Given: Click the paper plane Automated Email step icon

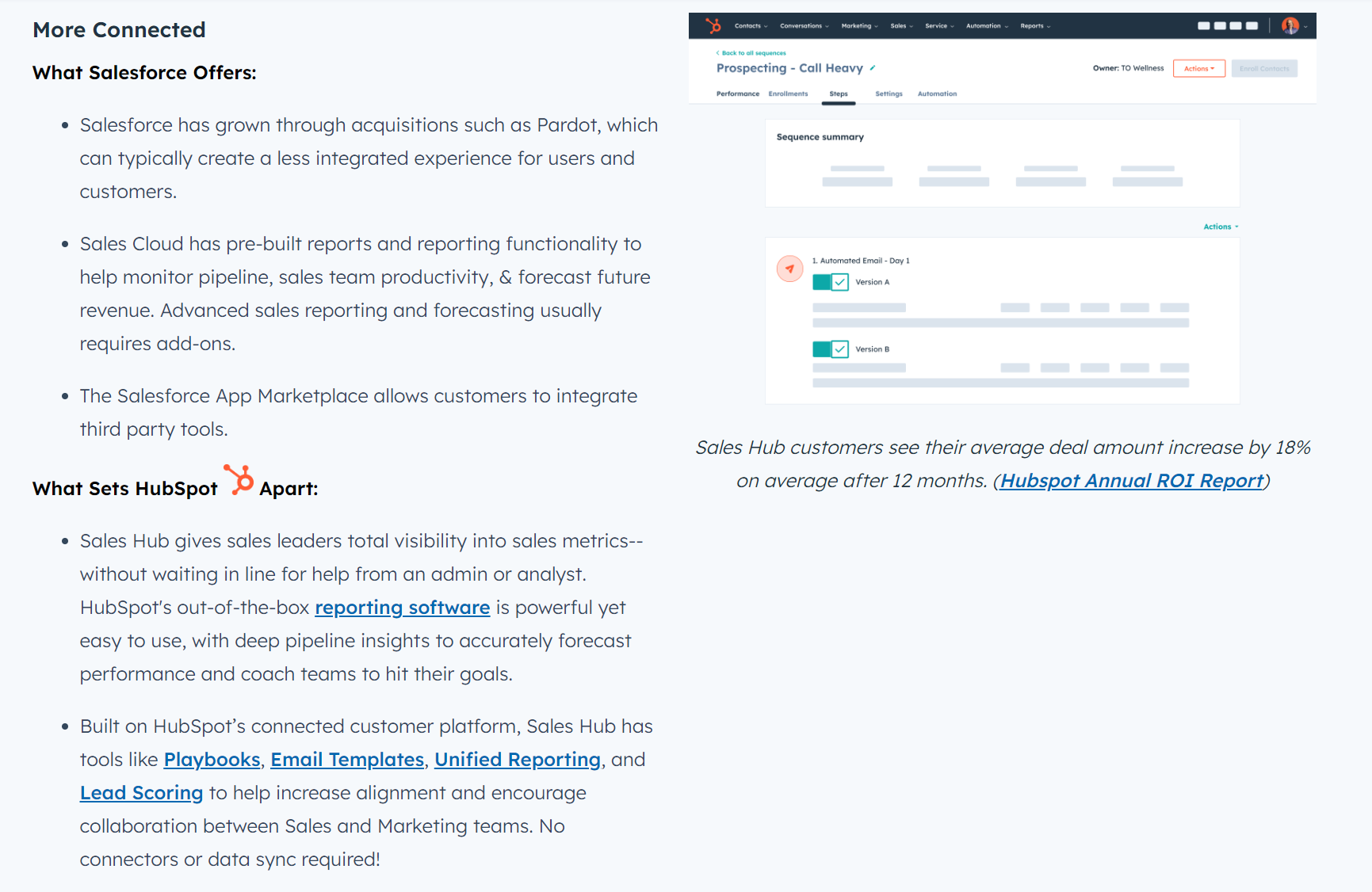Looking at the screenshot, I should pyautogui.click(x=789, y=269).
